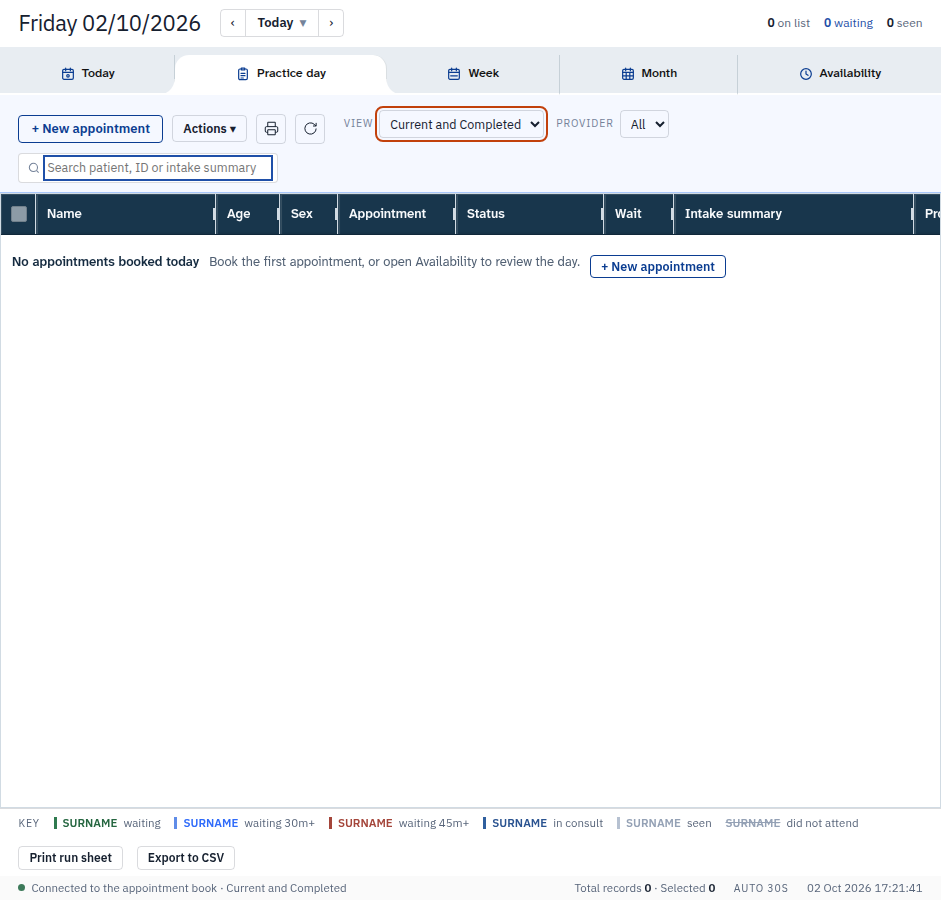Click the 'did not attend' key legend entry
The height and width of the screenshot is (900, 941).
[x=792, y=823]
